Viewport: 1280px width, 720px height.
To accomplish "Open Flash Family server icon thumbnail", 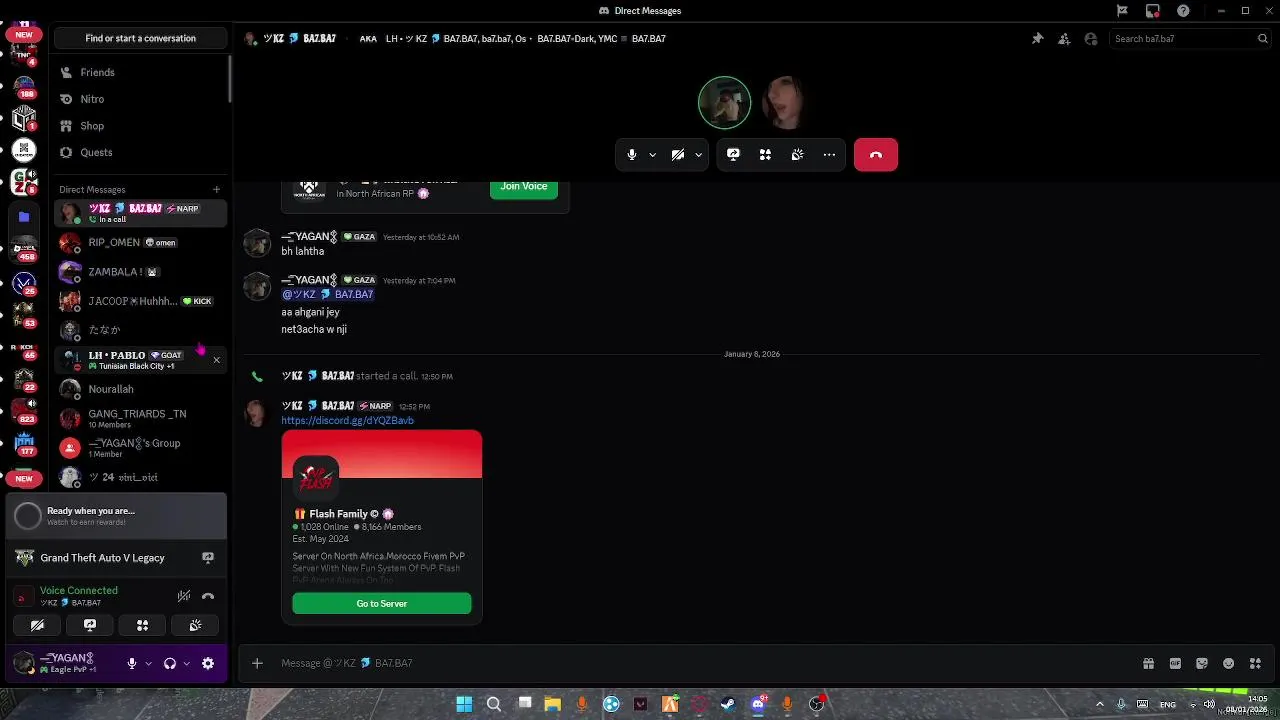I will point(316,479).
